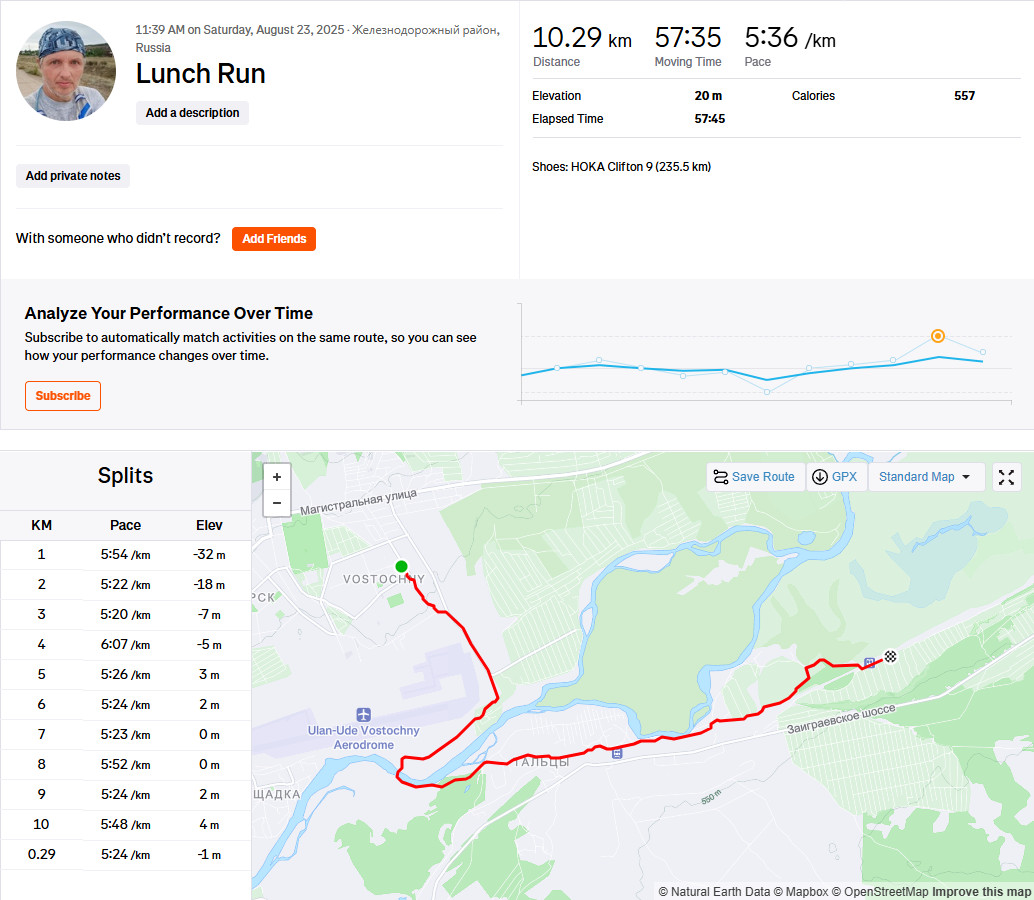The height and width of the screenshot is (900, 1034).
Task: Click the green start marker on map
Action: [401, 566]
